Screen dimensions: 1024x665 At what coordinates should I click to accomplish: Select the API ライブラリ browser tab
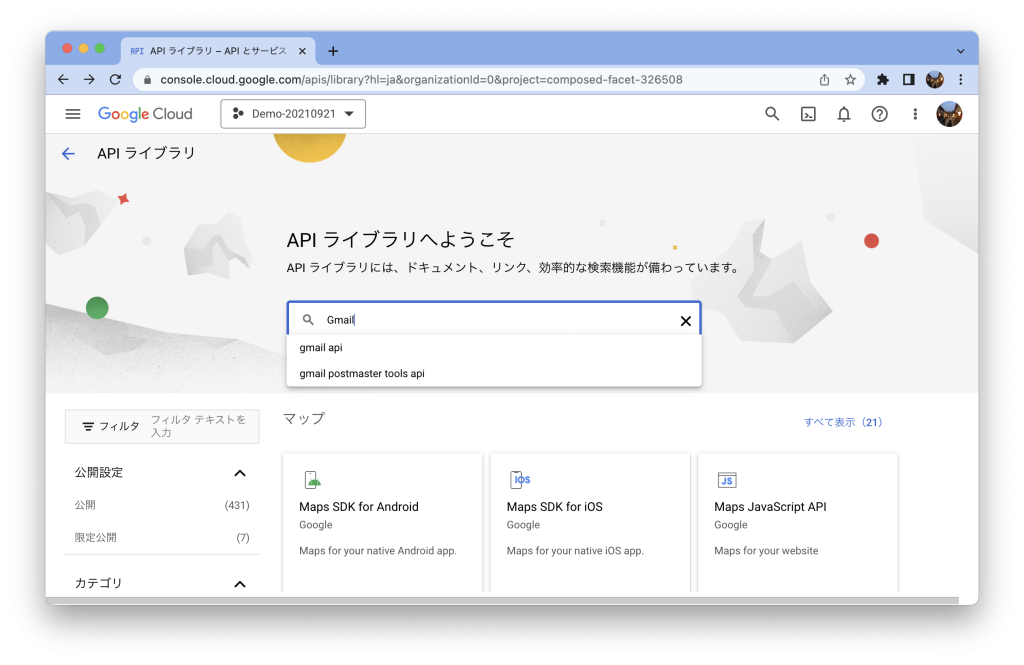click(217, 51)
